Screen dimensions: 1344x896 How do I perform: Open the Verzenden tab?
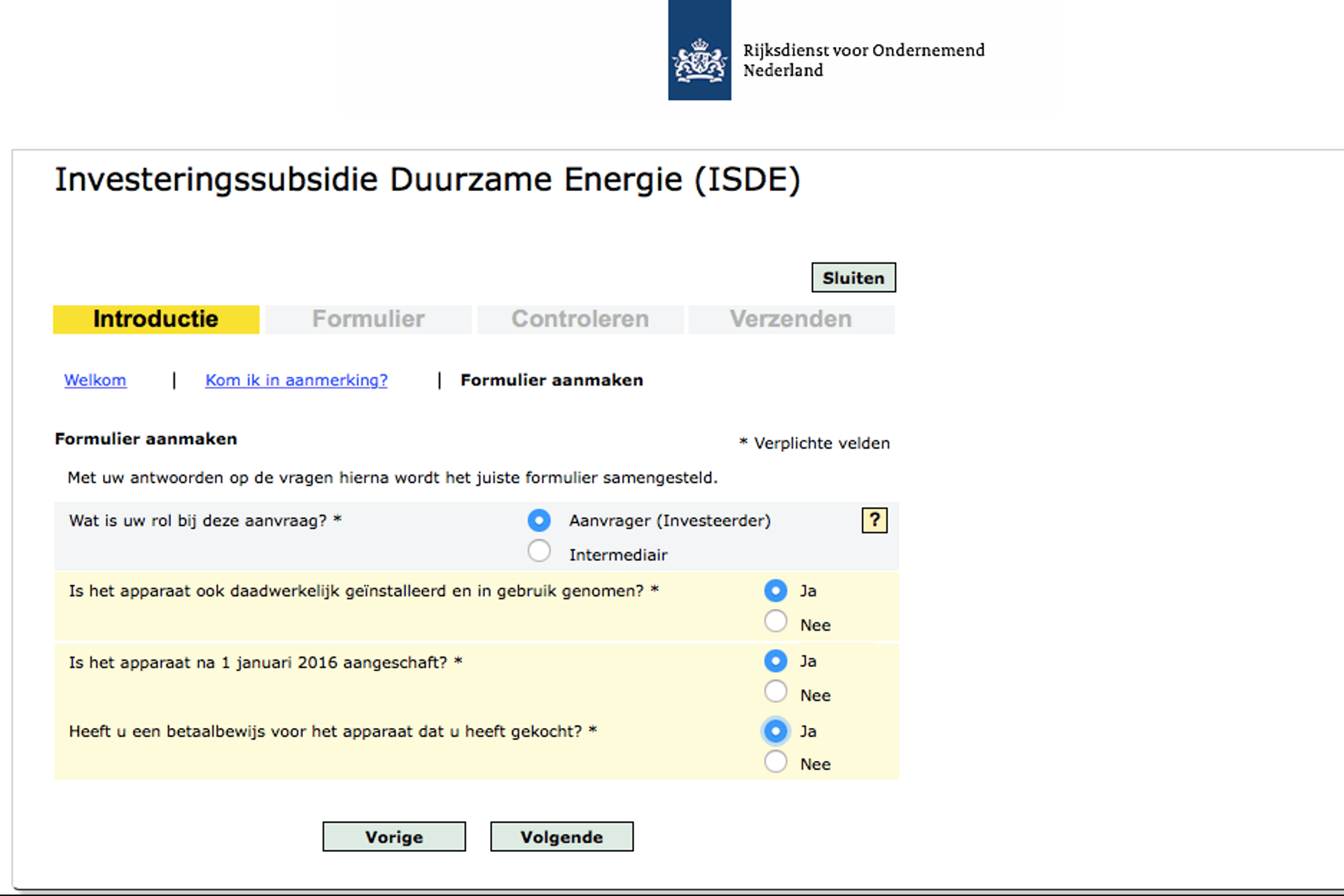point(790,319)
